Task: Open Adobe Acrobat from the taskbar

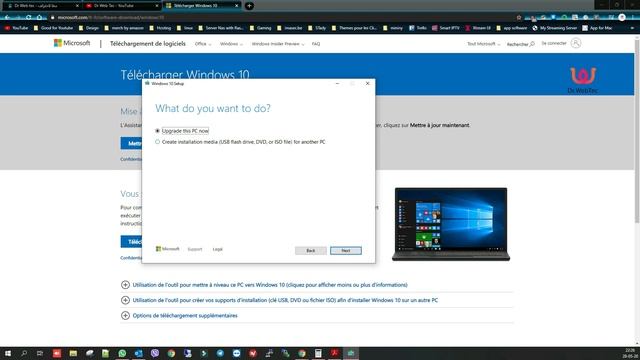Action: point(334,353)
